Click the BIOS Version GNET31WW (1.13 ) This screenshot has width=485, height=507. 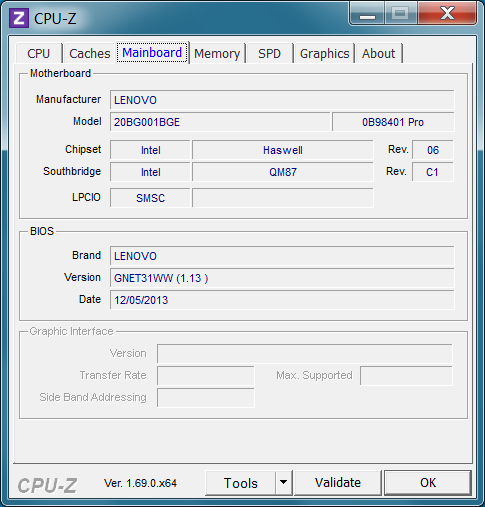282,278
